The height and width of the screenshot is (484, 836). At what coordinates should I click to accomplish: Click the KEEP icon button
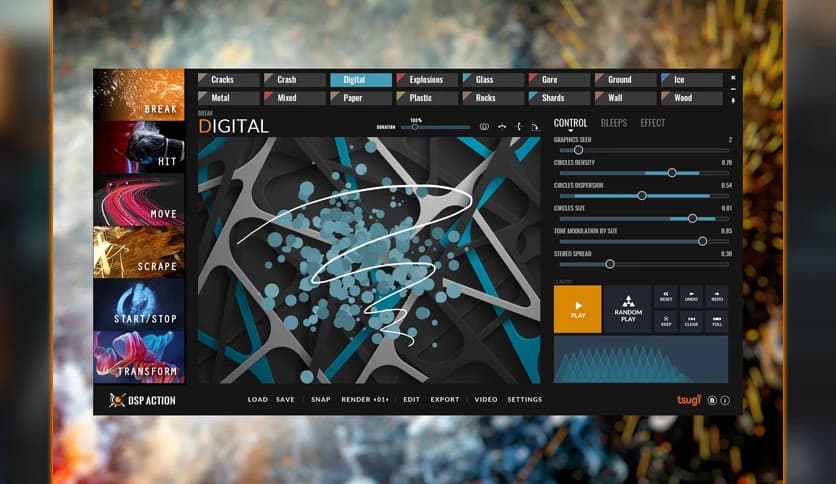666,321
